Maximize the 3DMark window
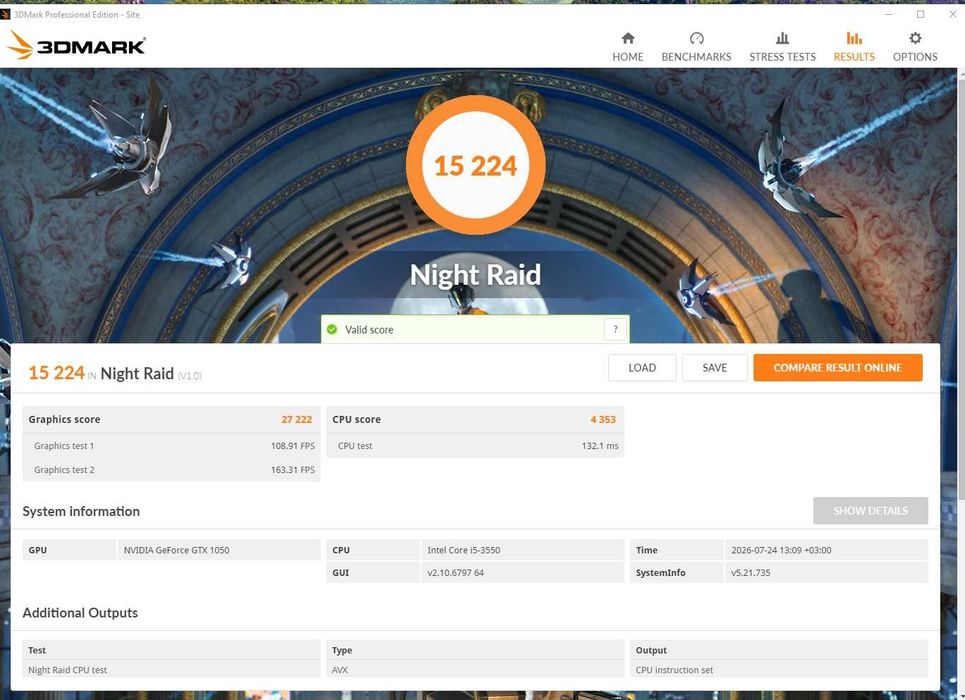The width and height of the screenshot is (965, 700). 921,14
